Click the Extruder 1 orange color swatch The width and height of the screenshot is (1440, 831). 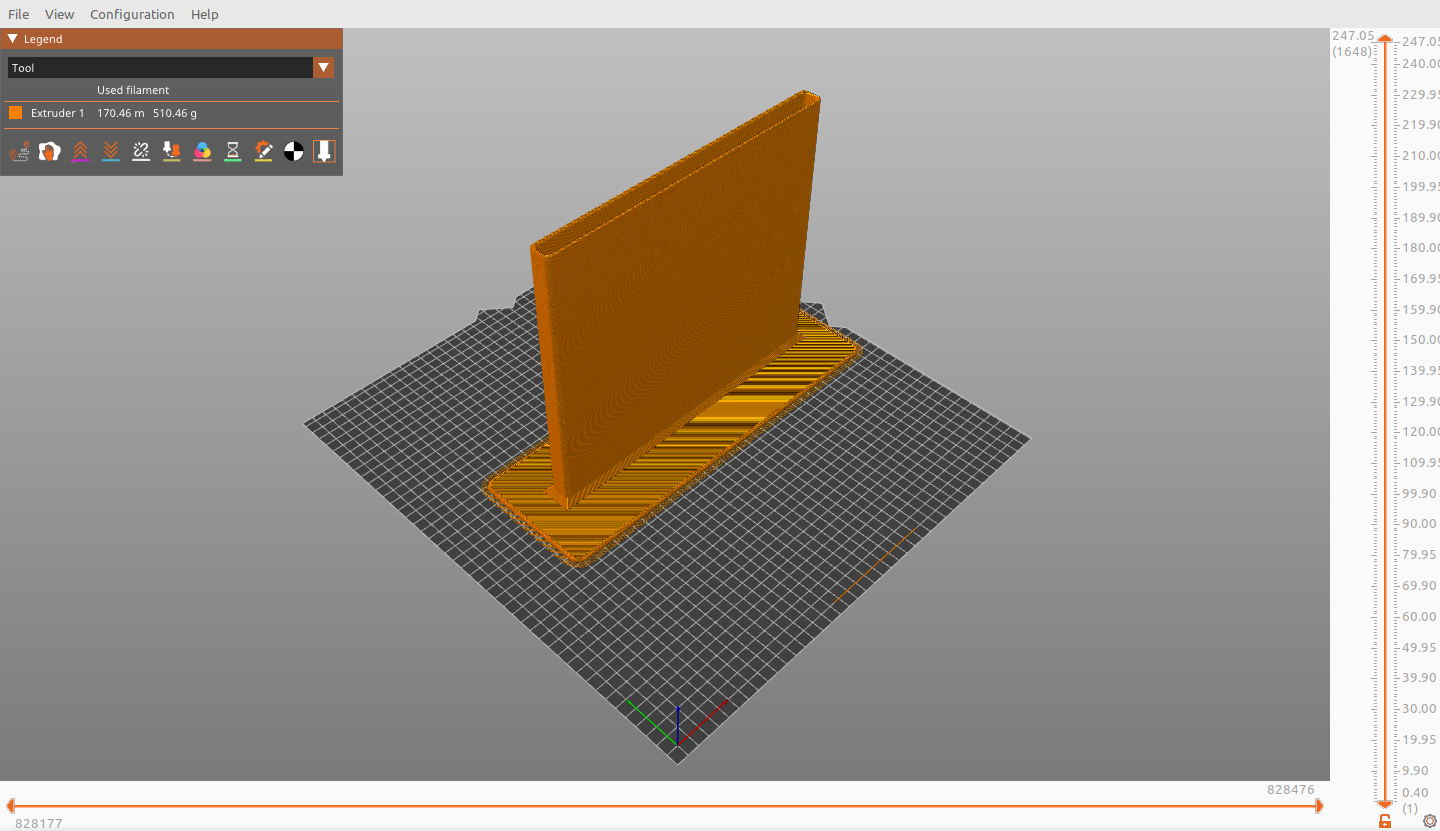click(x=16, y=113)
